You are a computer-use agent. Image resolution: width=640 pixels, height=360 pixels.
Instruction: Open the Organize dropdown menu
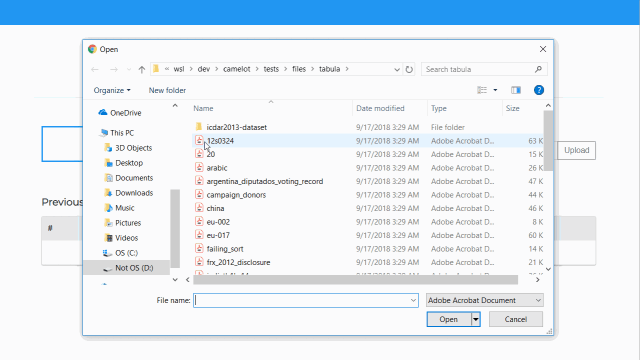click(x=112, y=90)
